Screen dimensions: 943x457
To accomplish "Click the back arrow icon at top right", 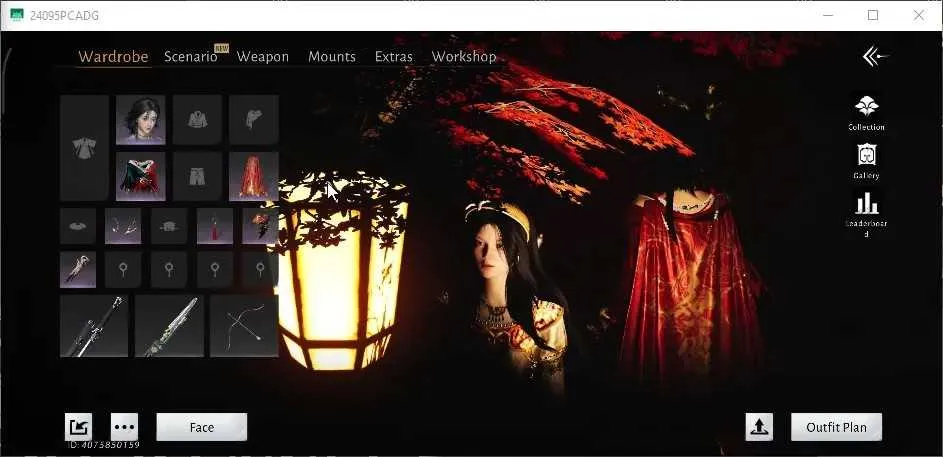I will tap(875, 57).
